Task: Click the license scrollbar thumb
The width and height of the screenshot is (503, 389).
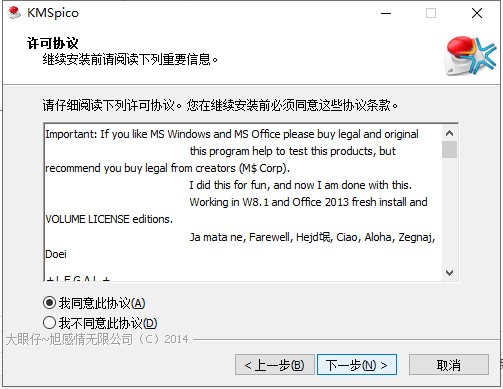Action: point(449,149)
